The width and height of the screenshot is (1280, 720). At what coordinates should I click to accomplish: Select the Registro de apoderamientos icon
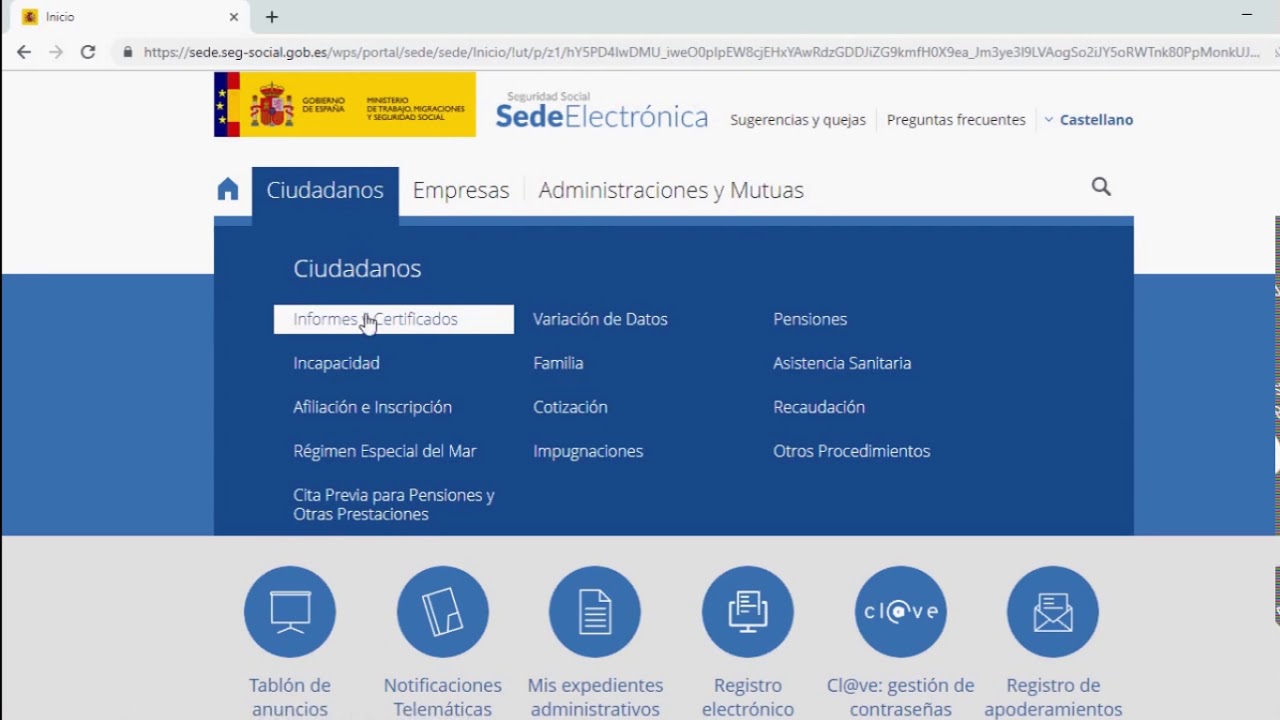[x=1052, y=611]
